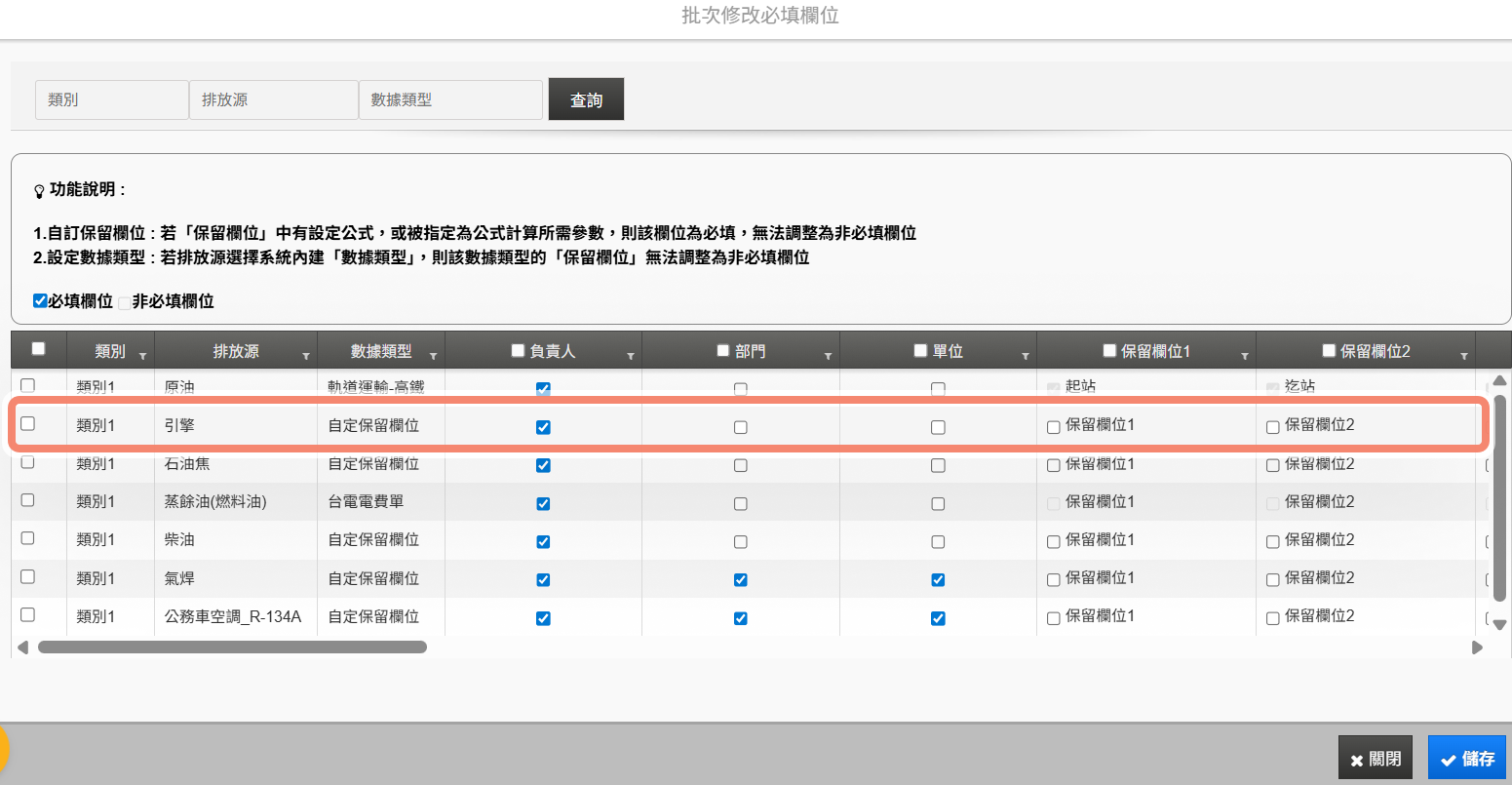
Task: Toggle the 必填欄位 checkbox
Action: point(40,300)
